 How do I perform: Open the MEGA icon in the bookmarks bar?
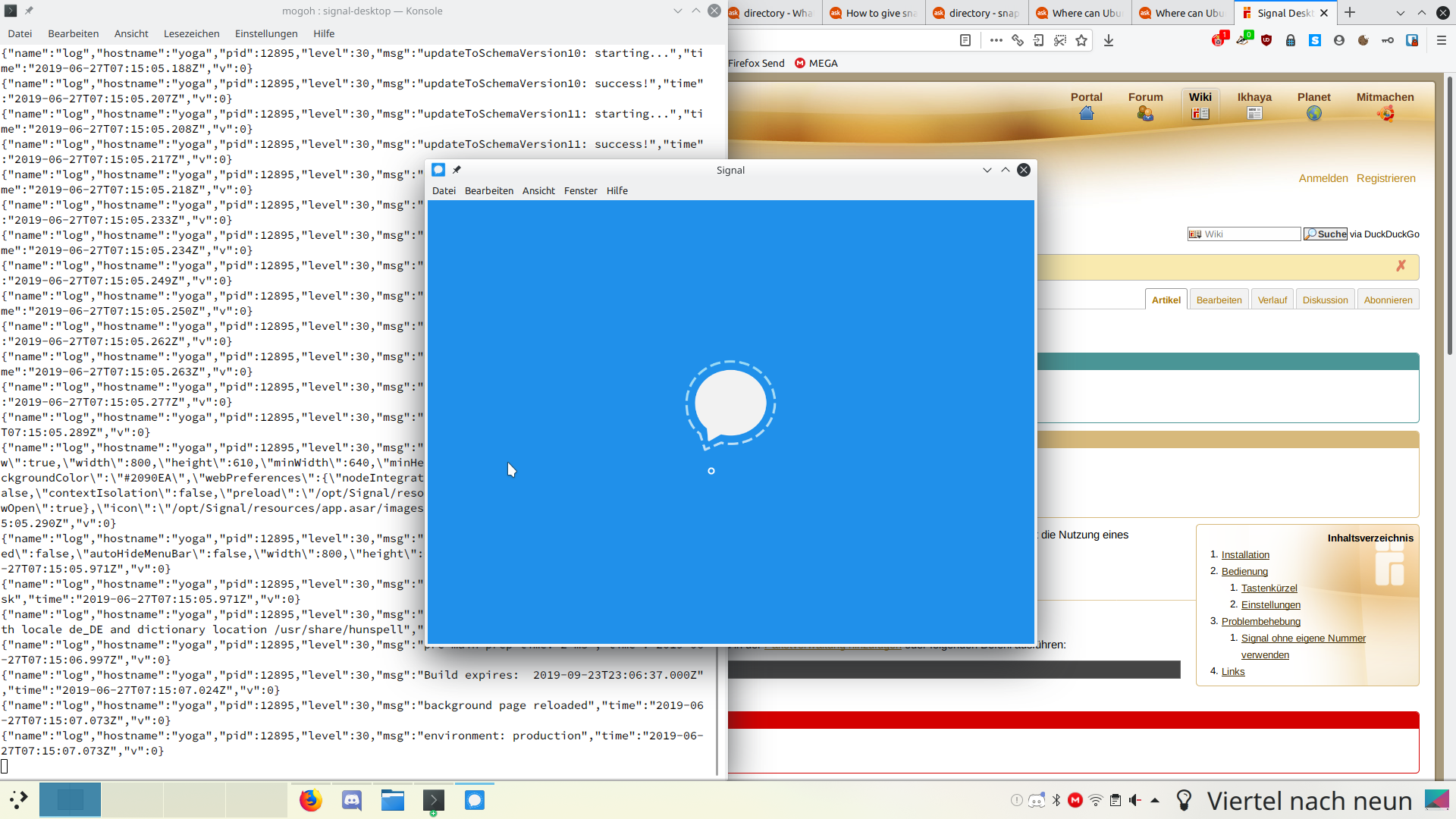[802, 63]
